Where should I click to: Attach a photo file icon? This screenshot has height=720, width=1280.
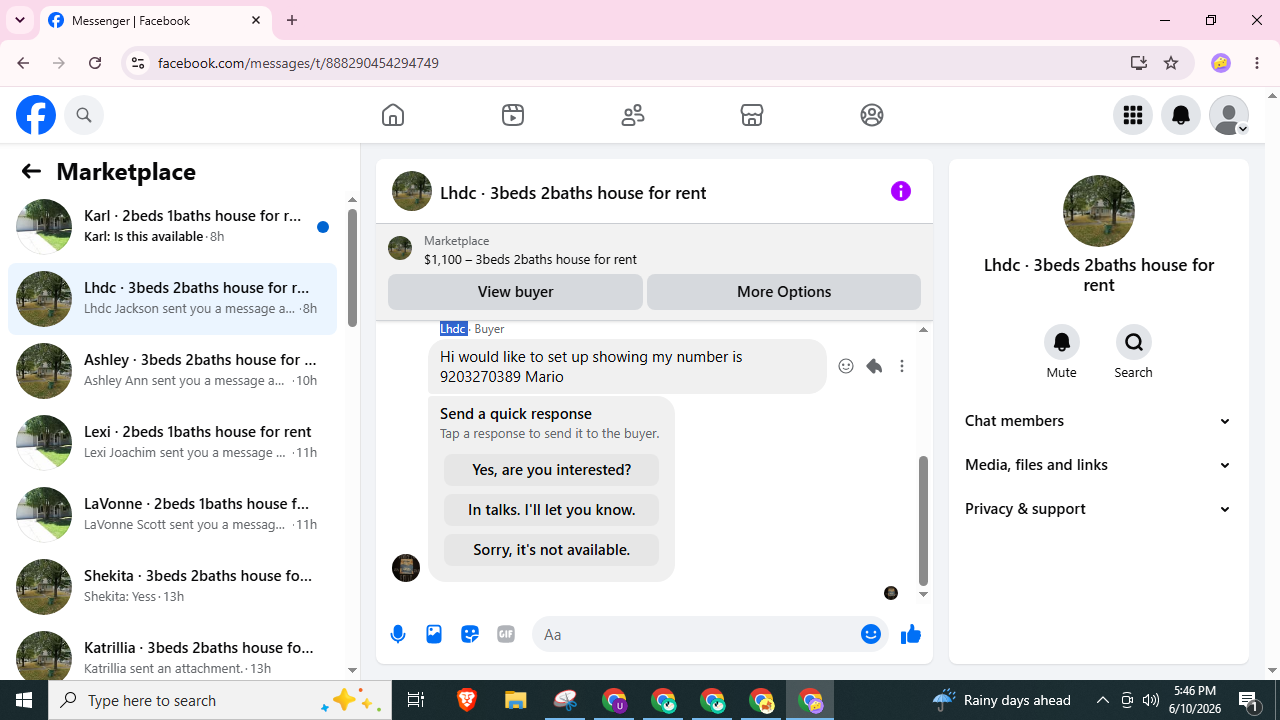pyautogui.click(x=434, y=634)
